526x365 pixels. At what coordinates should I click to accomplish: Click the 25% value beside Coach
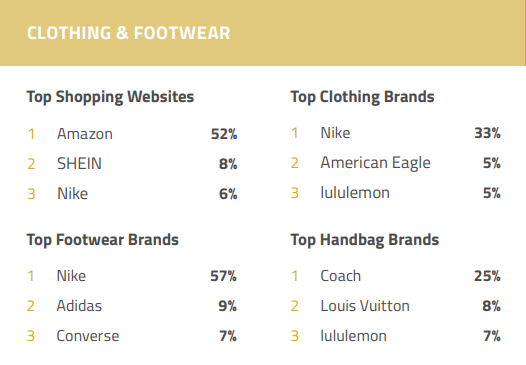(x=487, y=276)
